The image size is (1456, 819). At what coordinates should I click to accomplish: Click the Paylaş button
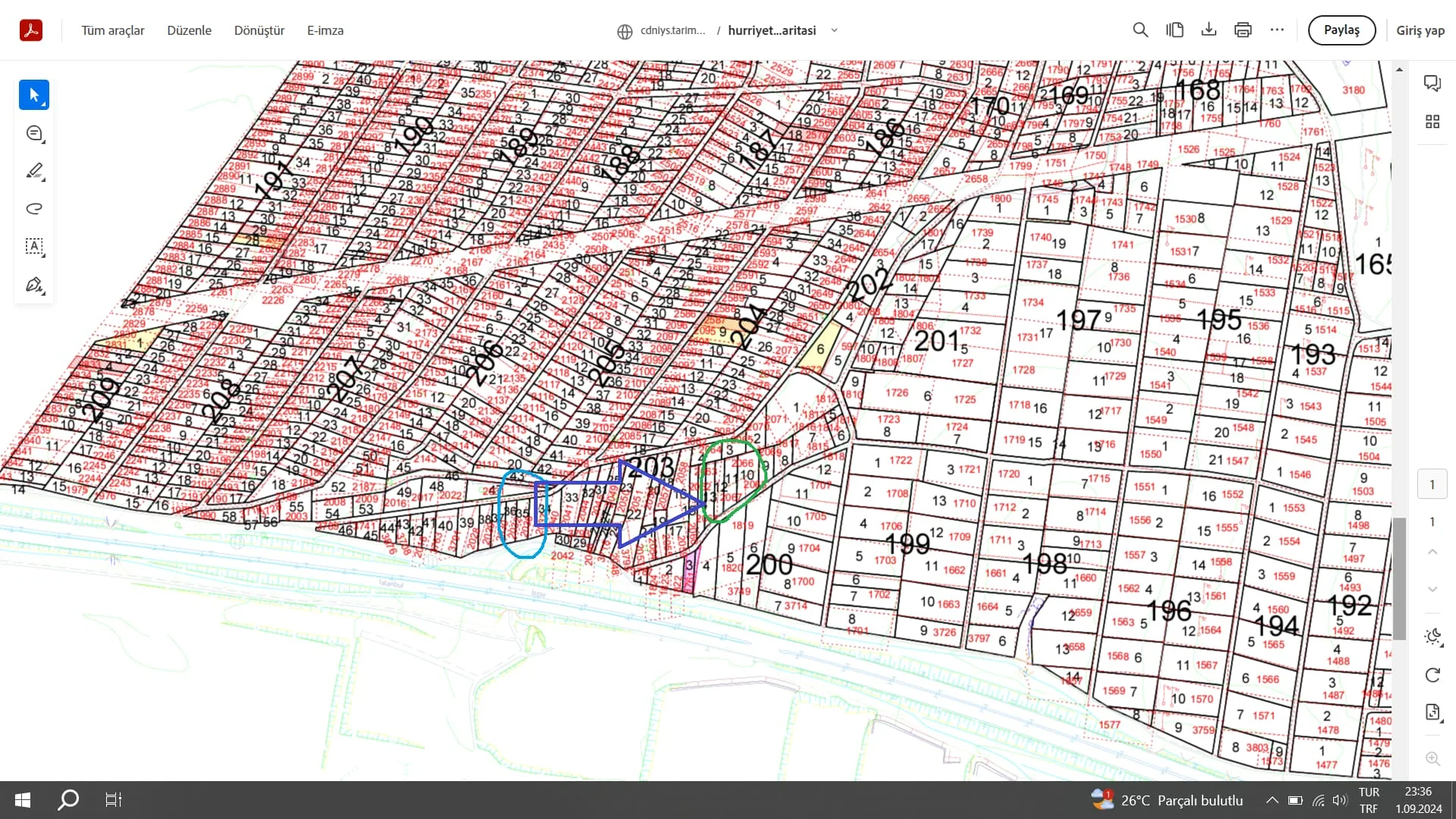pos(1341,30)
